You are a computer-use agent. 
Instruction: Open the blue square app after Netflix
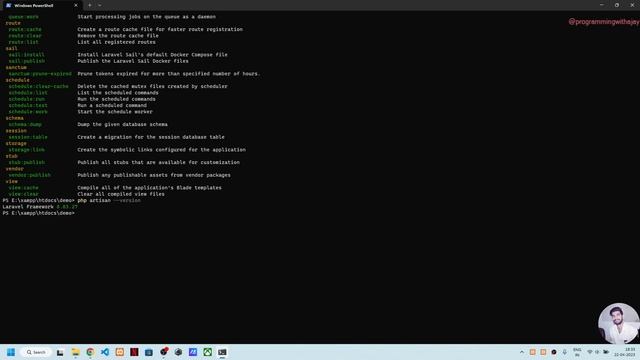pos(149,352)
